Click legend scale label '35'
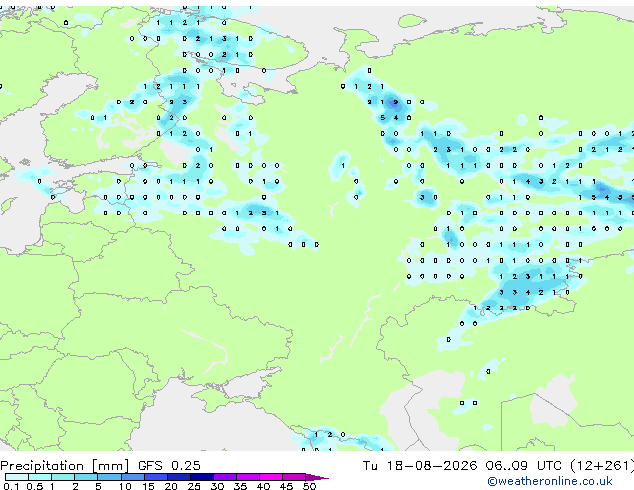The image size is (634, 490). [240, 486]
